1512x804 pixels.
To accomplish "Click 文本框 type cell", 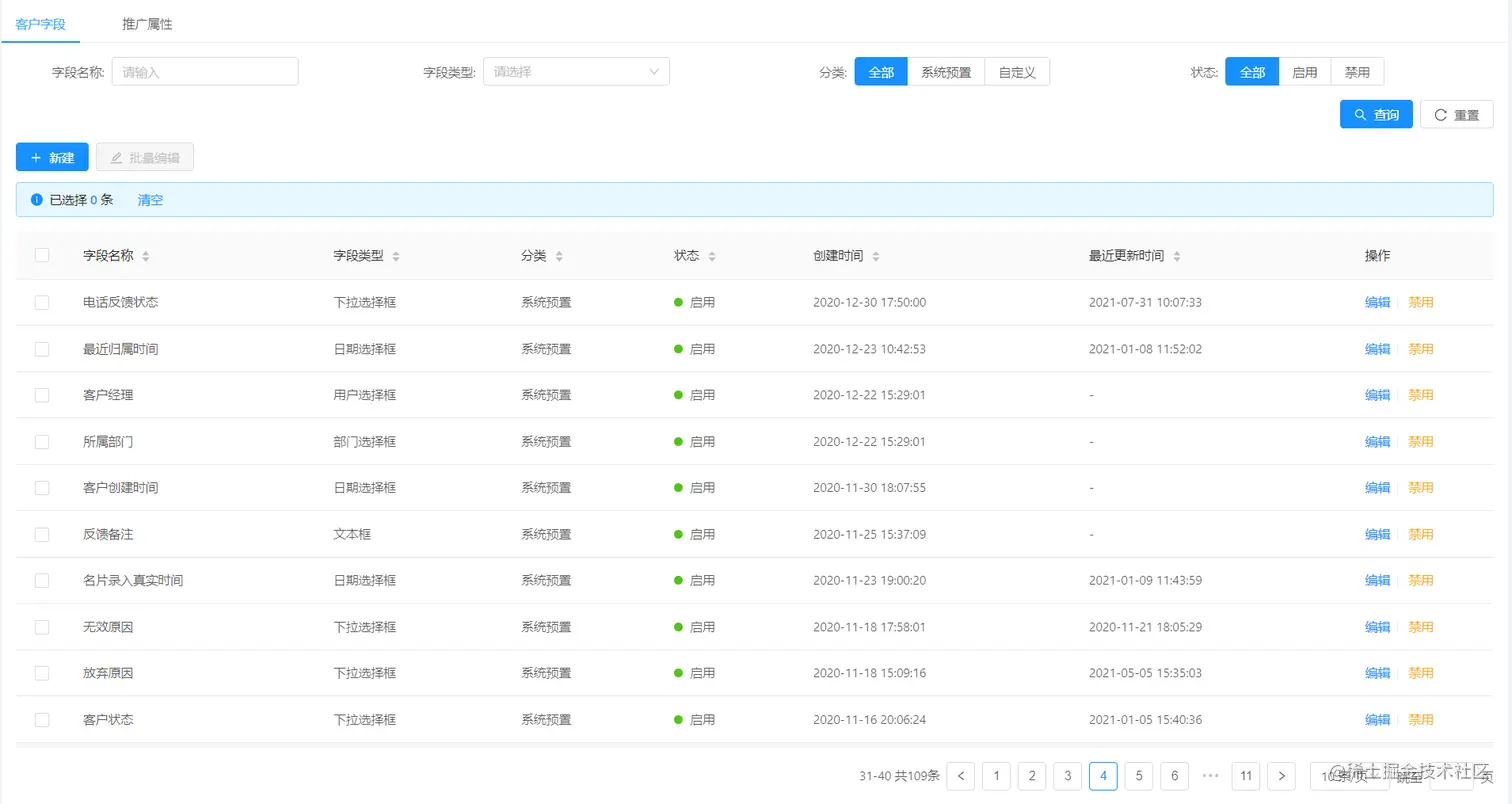I will tap(352, 534).
